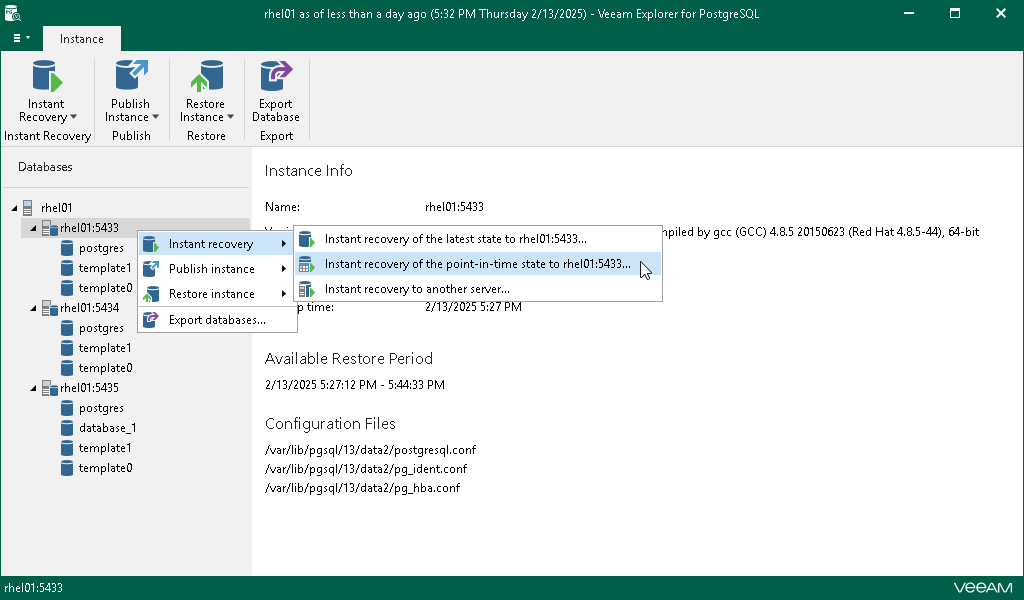Collapse the rhel01:5434 tree node
This screenshot has width=1024, height=600.
pos(32,307)
